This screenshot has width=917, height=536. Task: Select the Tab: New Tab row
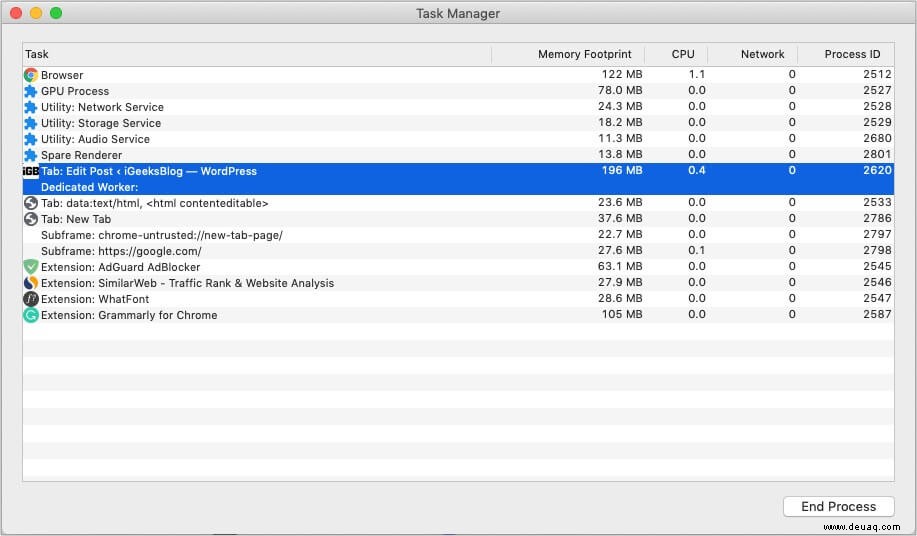tap(458, 219)
